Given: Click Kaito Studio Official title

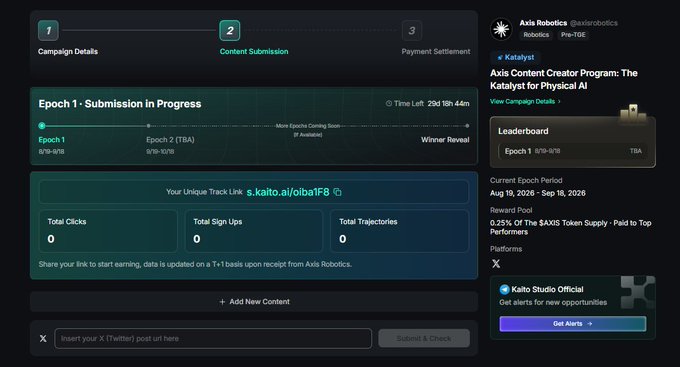Looking at the screenshot, I should pyautogui.click(x=547, y=289).
